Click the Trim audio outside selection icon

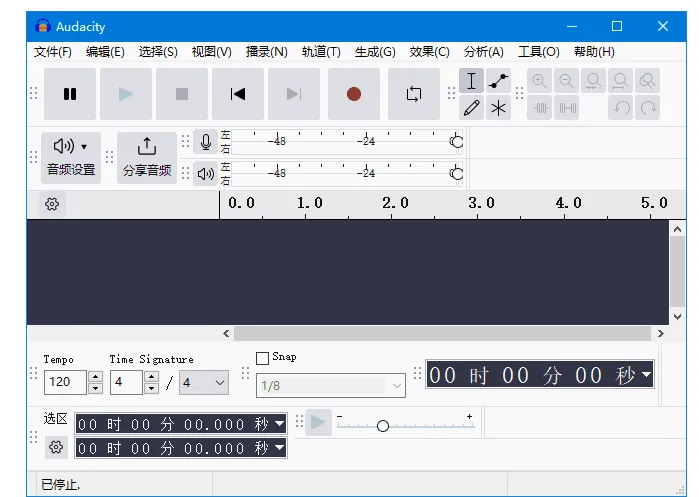(x=539, y=108)
